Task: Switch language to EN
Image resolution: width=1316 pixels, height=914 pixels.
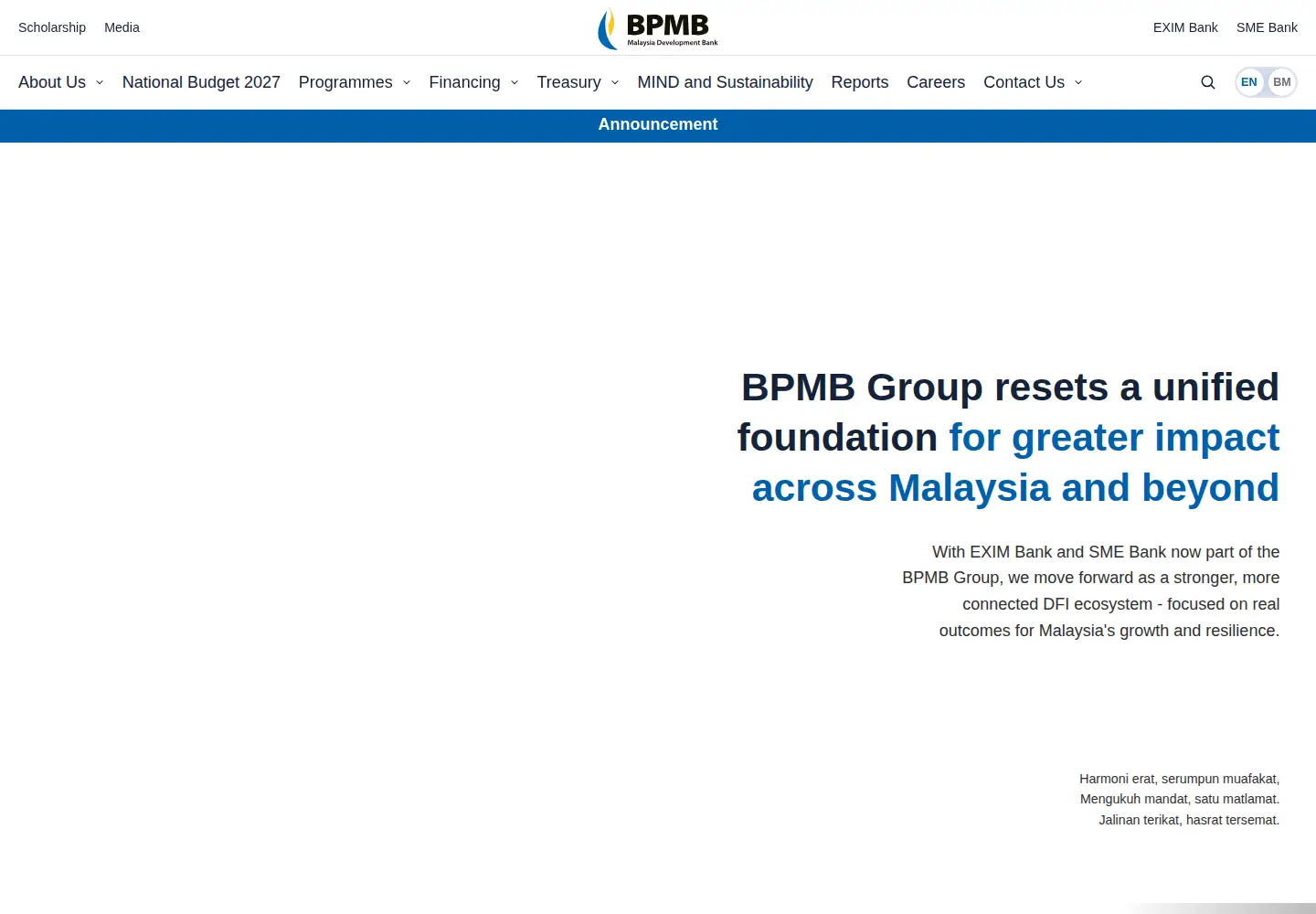Action: click(x=1249, y=82)
